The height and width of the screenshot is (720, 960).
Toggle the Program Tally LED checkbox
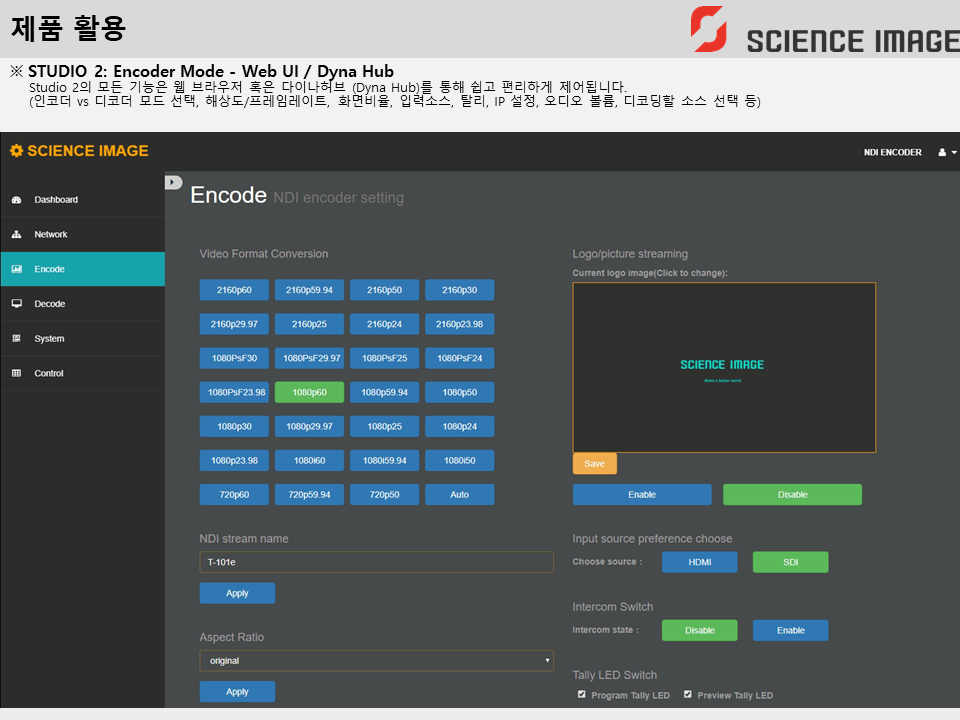tap(582, 694)
